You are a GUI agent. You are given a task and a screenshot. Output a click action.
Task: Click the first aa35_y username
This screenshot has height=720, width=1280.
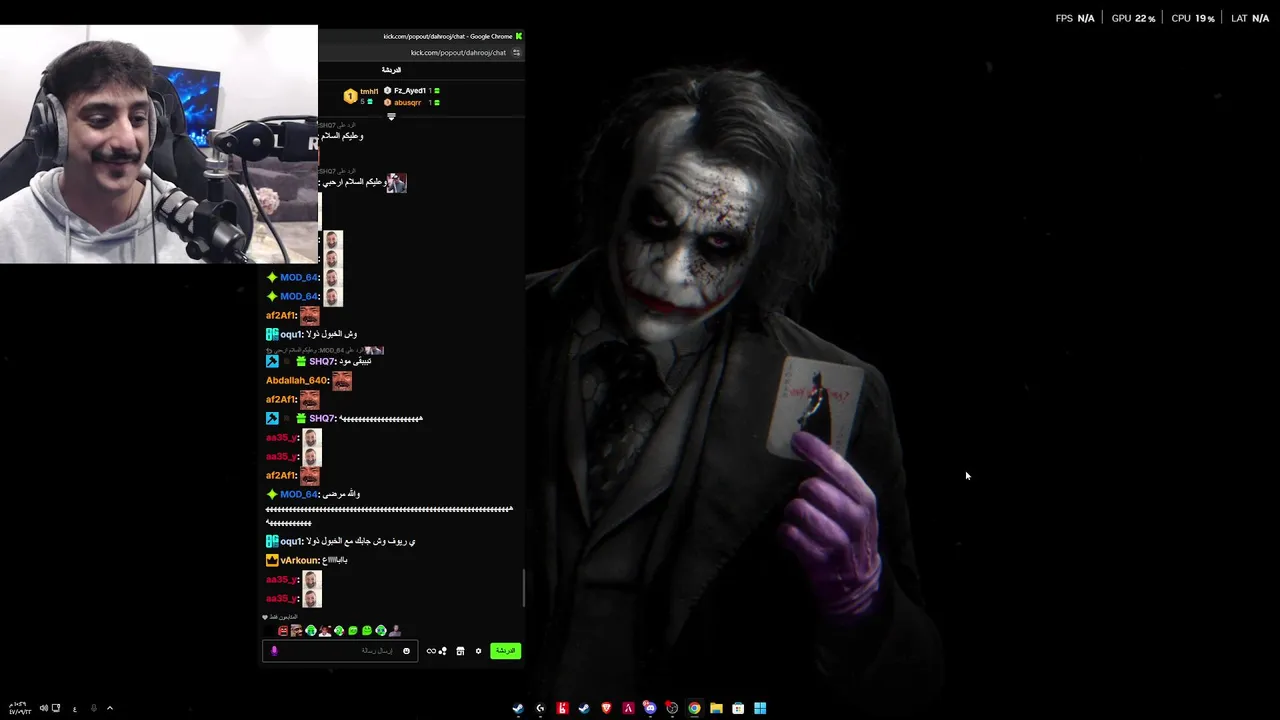click(x=281, y=437)
